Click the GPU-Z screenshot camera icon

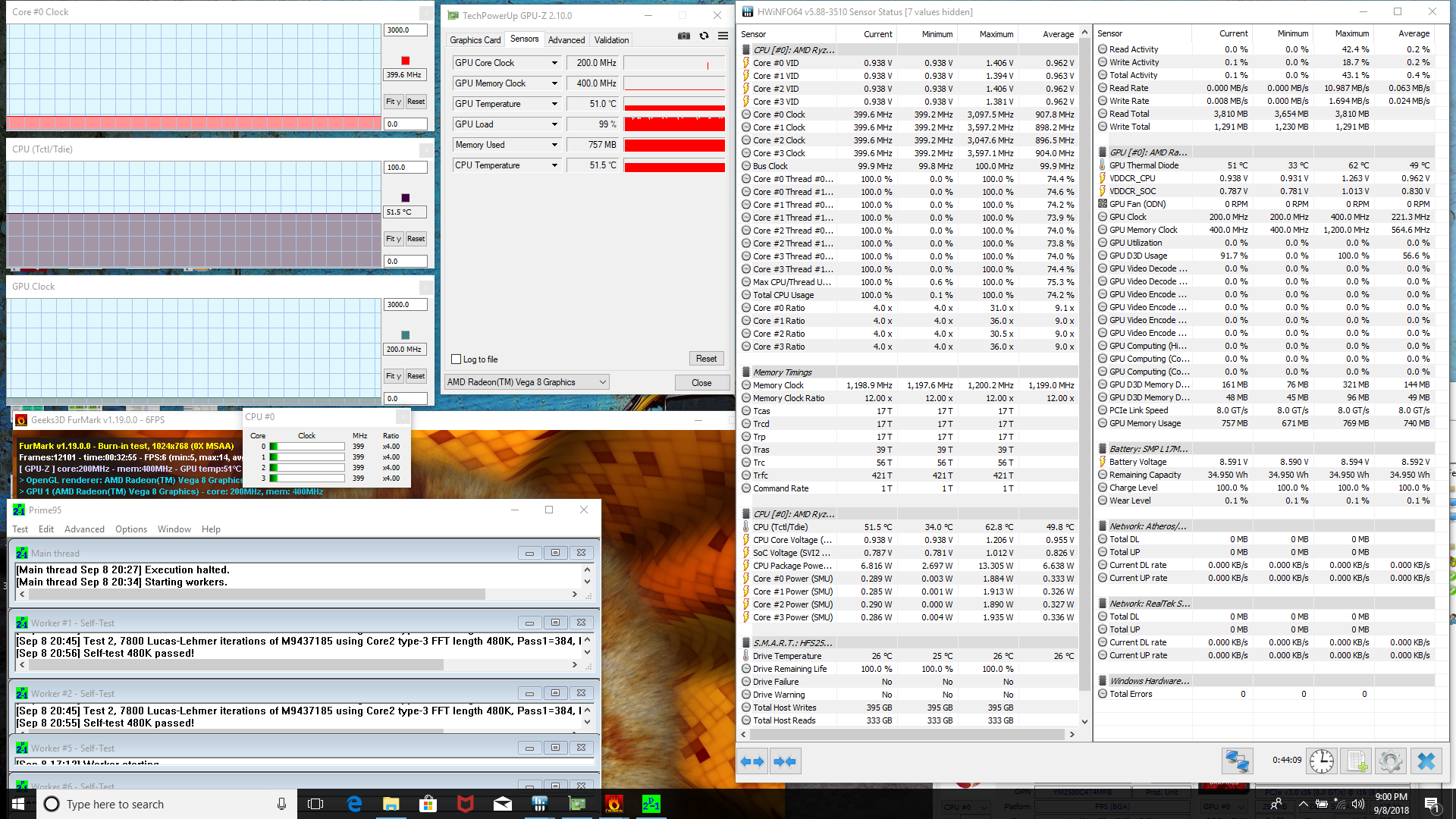(683, 36)
